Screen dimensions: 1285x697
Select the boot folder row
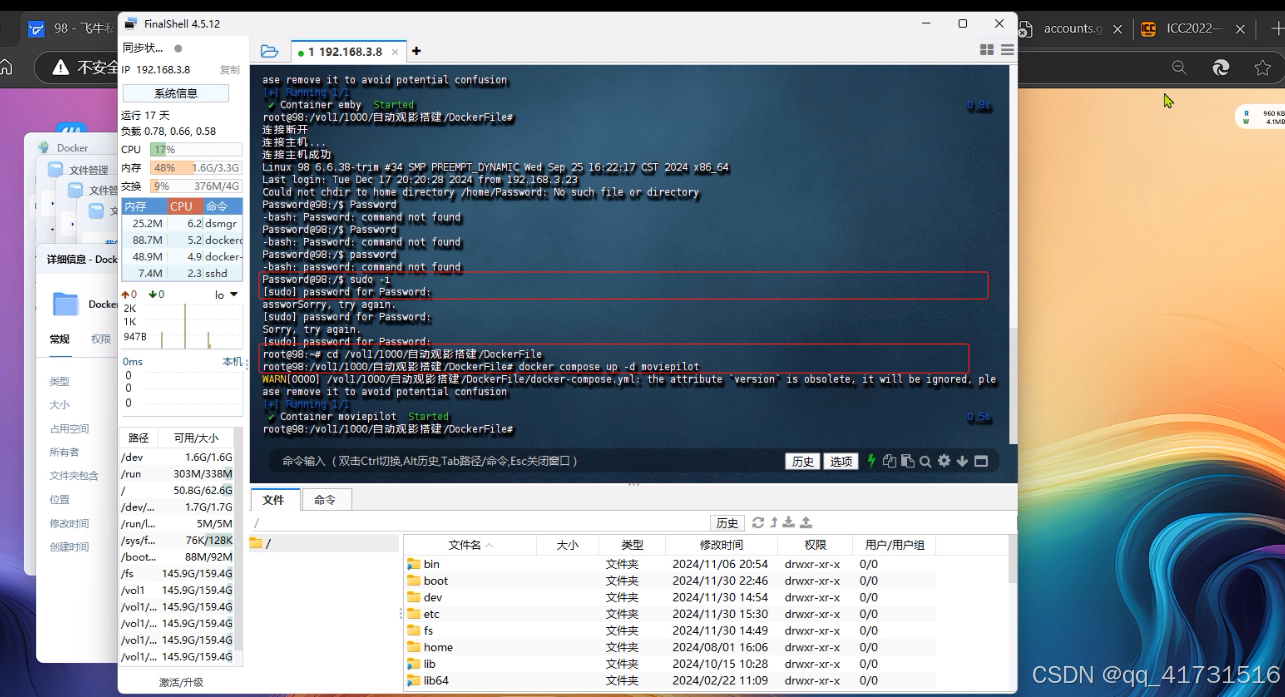[x=671, y=581]
